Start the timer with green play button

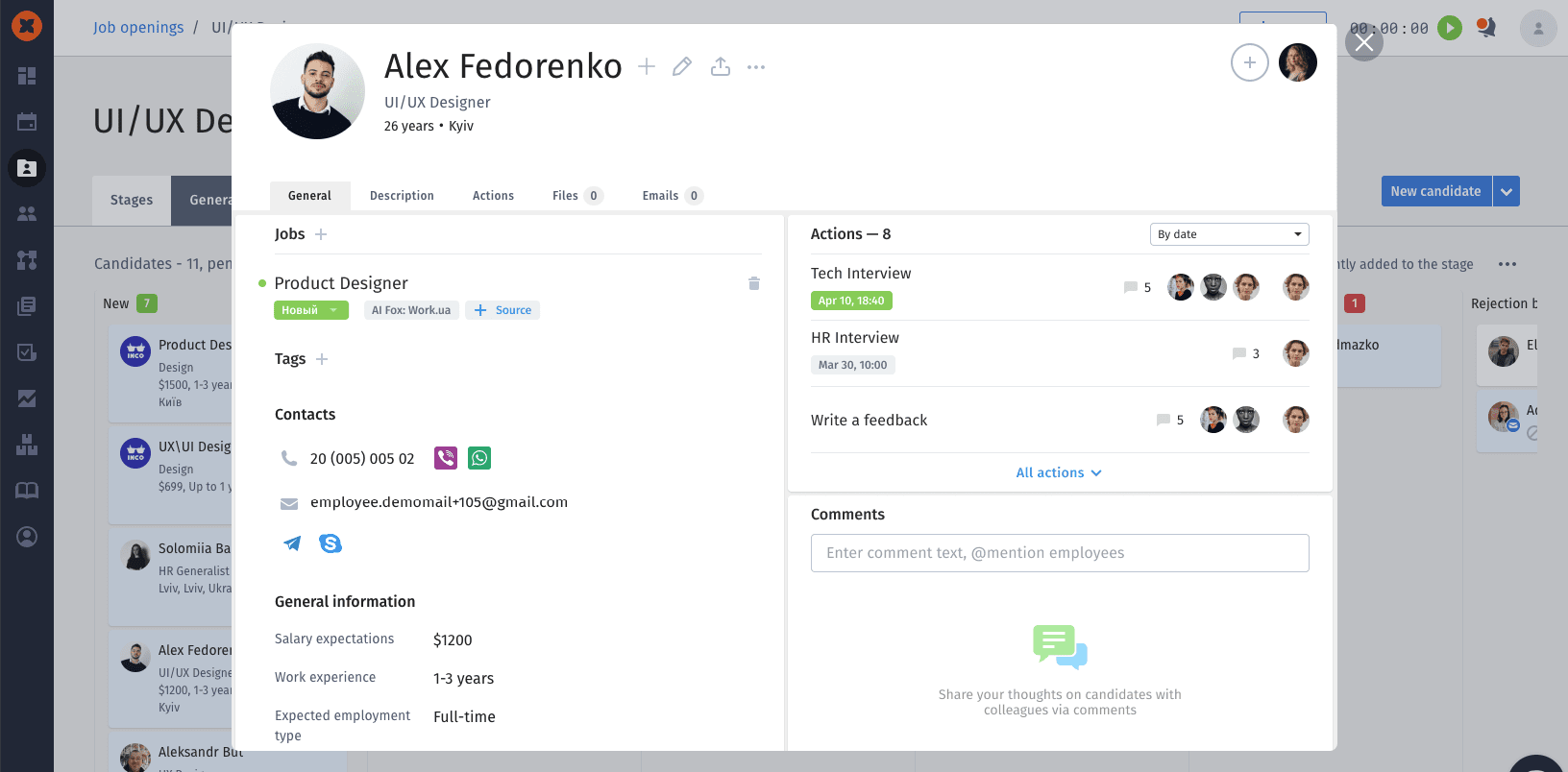click(x=1450, y=28)
